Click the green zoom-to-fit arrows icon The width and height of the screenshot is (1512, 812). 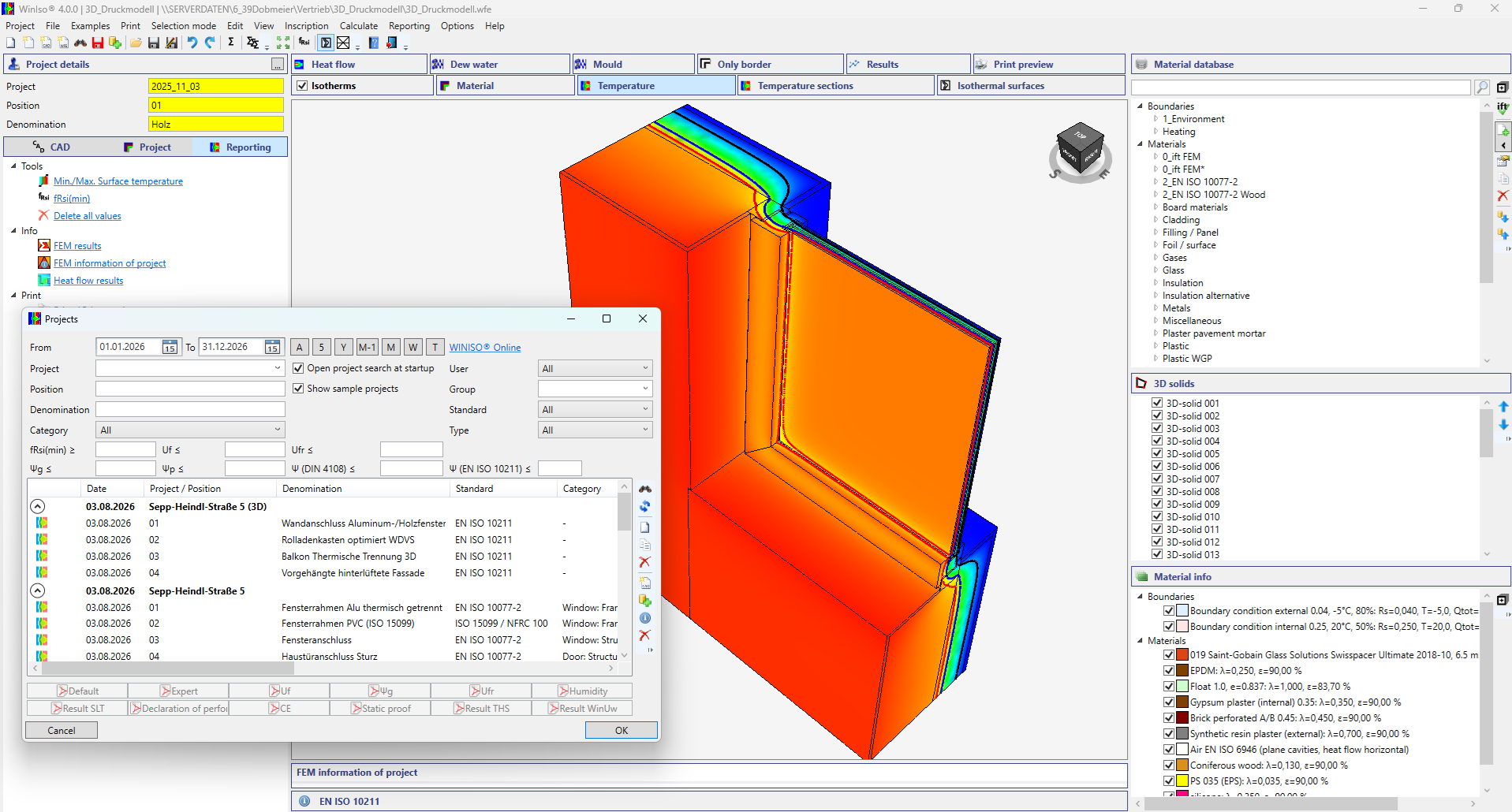pyautogui.click(x=283, y=43)
